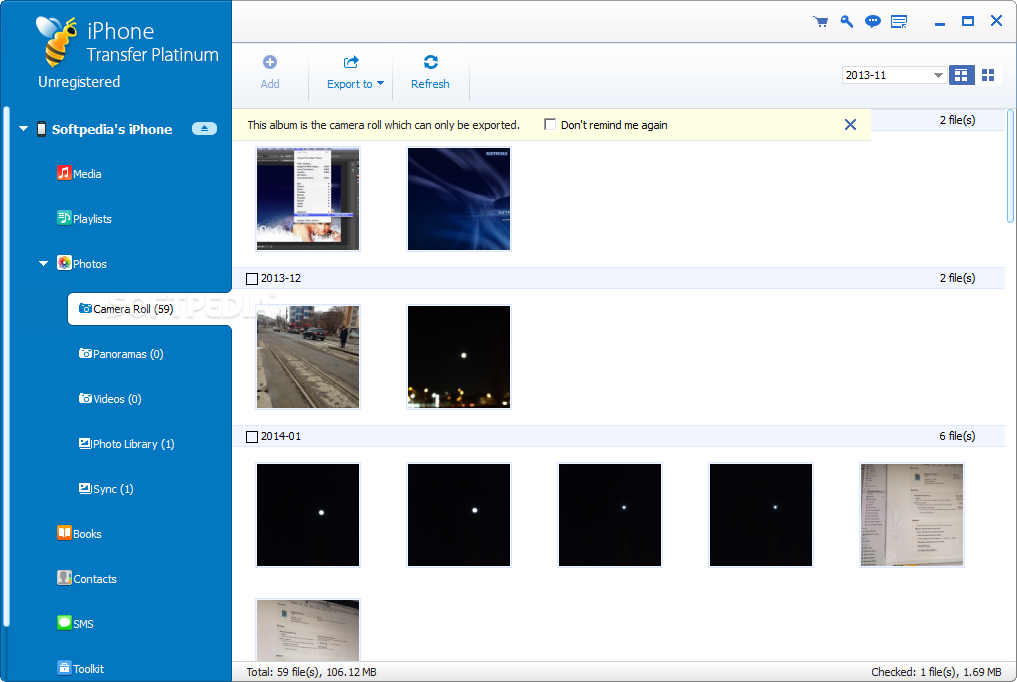Click the SMS message icon
The image size is (1017, 682).
[64, 623]
